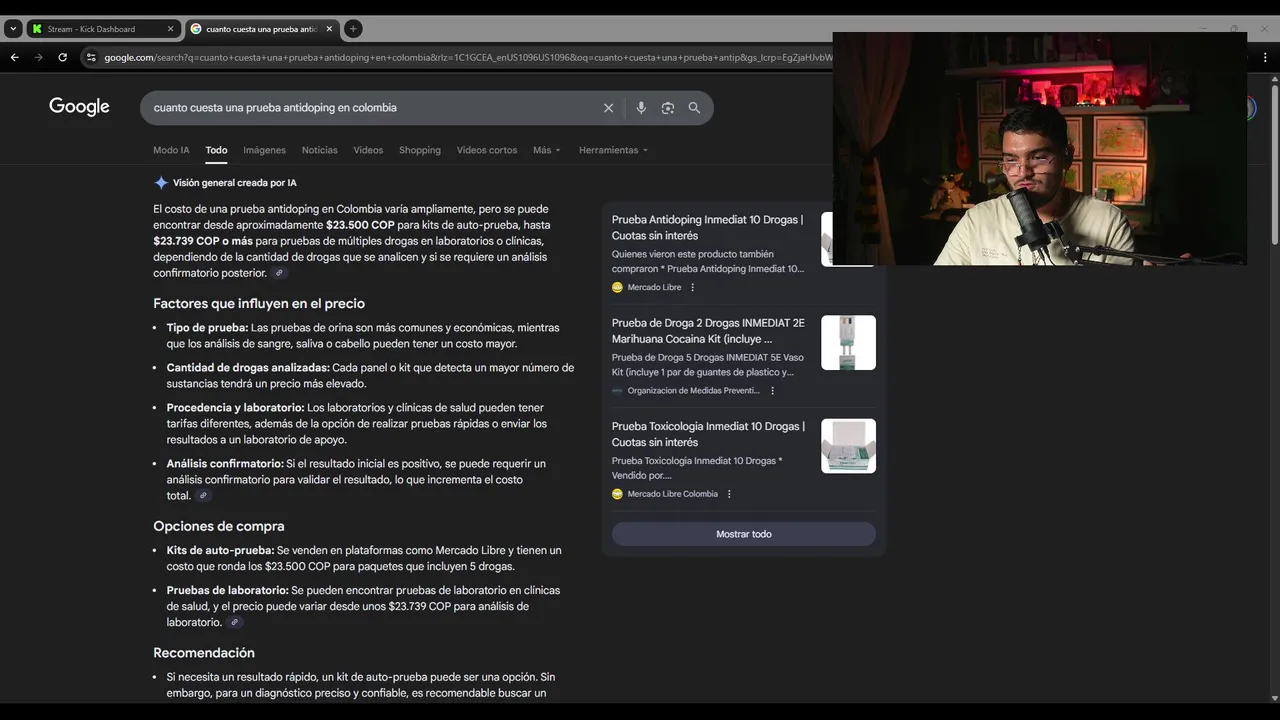The height and width of the screenshot is (720, 1280).
Task: Open Prueba Antidoping Inmediat 10 Drogas listing
Action: click(707, 227)
